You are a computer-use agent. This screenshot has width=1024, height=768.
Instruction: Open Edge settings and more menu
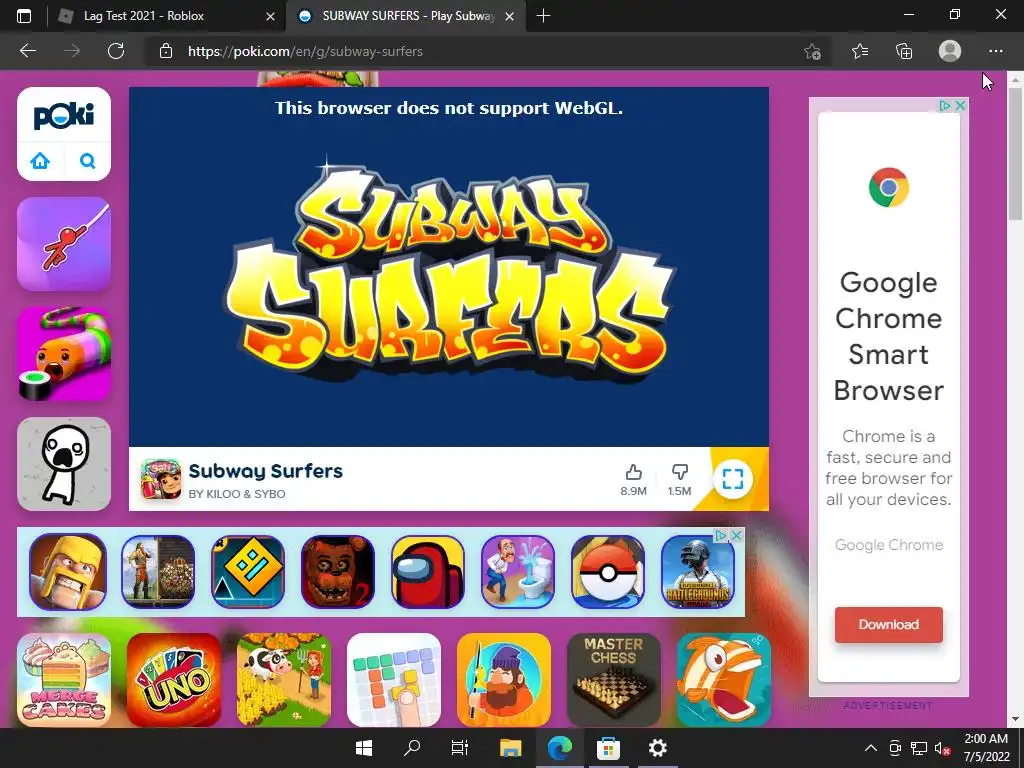[x=995, y=51]
